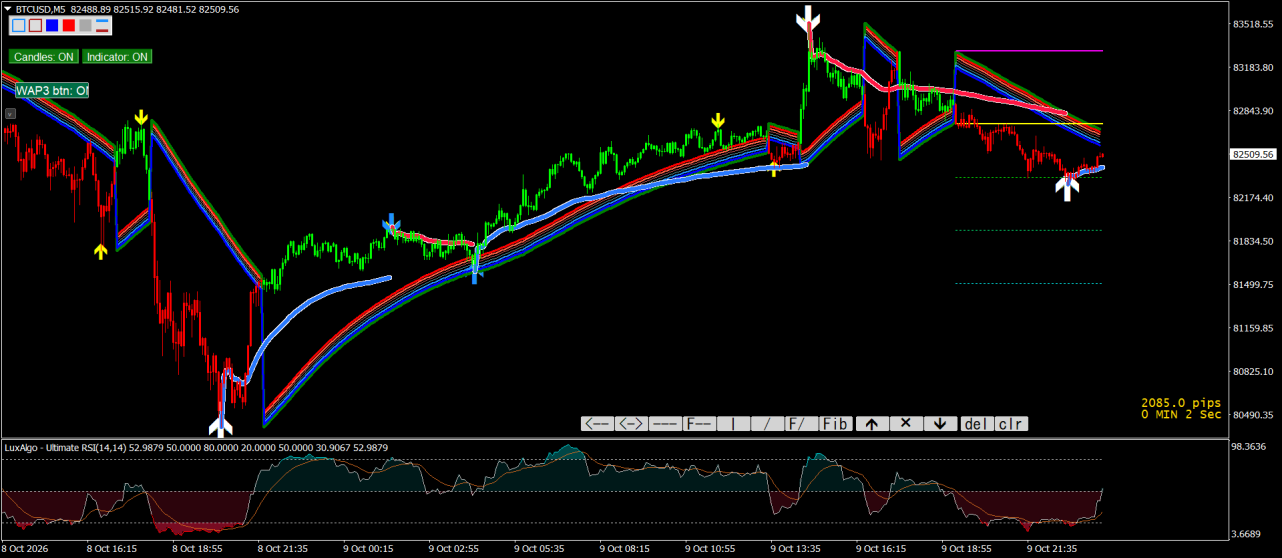Viewport: 1282px width, 558px height.
Task: Click the up arrow marker tool
Action: coord(871,424)
